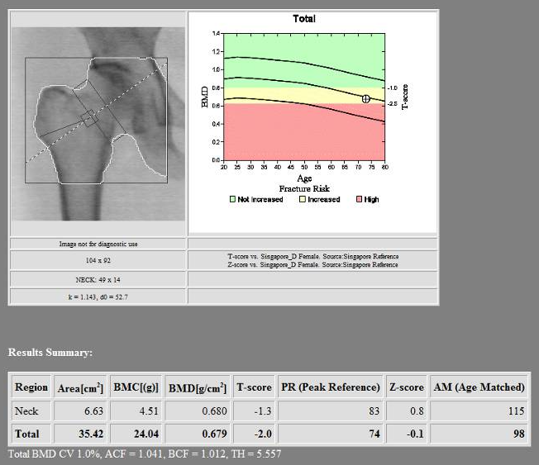This screenshot has width=539, height=465.
Task: Select the chart title 'Total'
Action: pyautogui.click(x=304, y=19)
